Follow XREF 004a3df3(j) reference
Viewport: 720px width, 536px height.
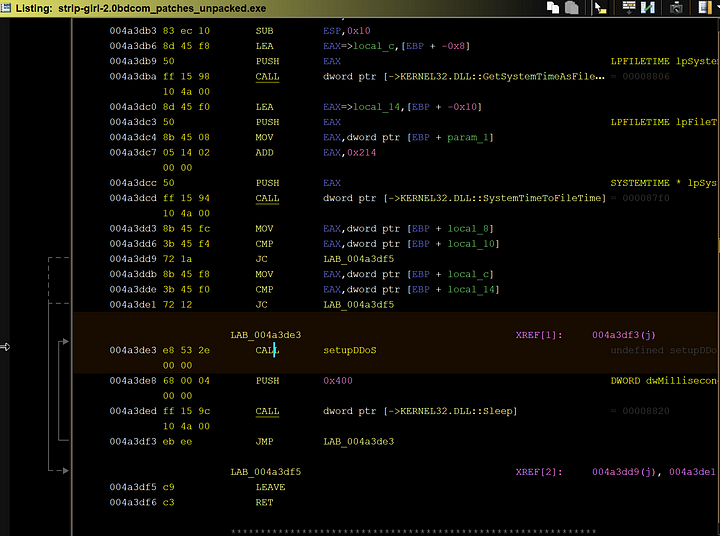click(624, 335)
